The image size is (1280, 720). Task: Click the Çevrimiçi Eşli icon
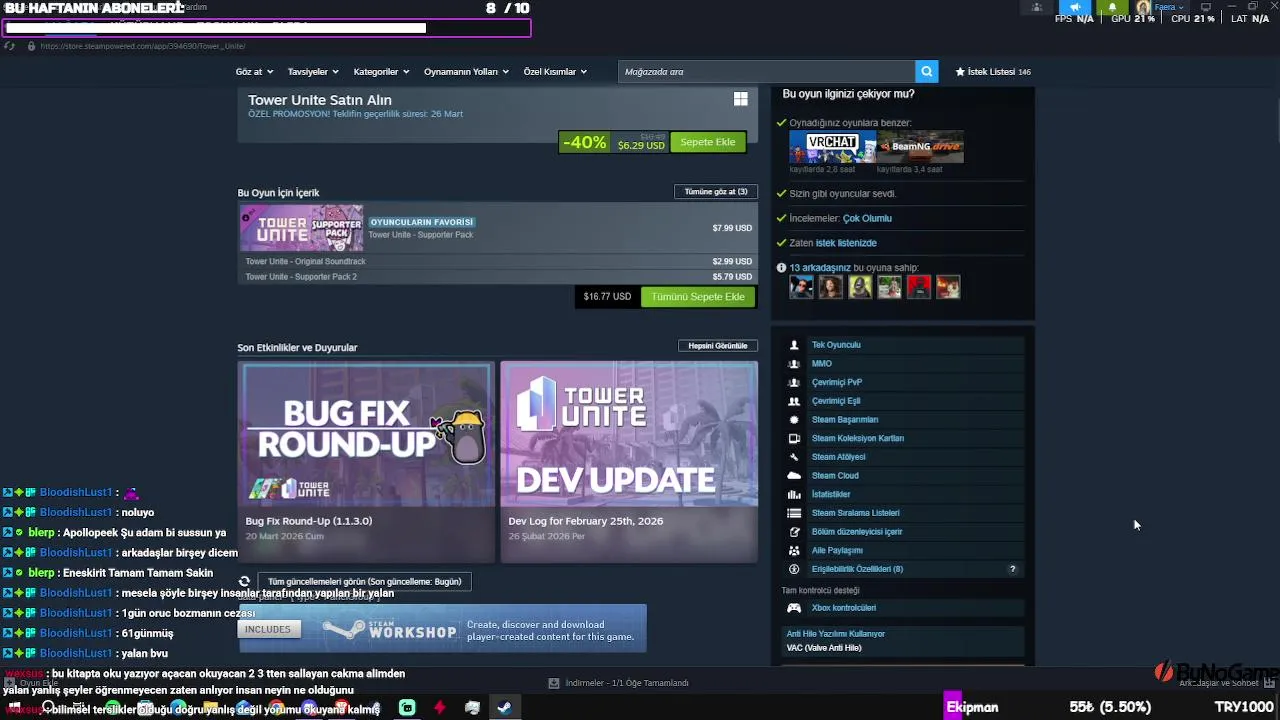pos(794,401)
